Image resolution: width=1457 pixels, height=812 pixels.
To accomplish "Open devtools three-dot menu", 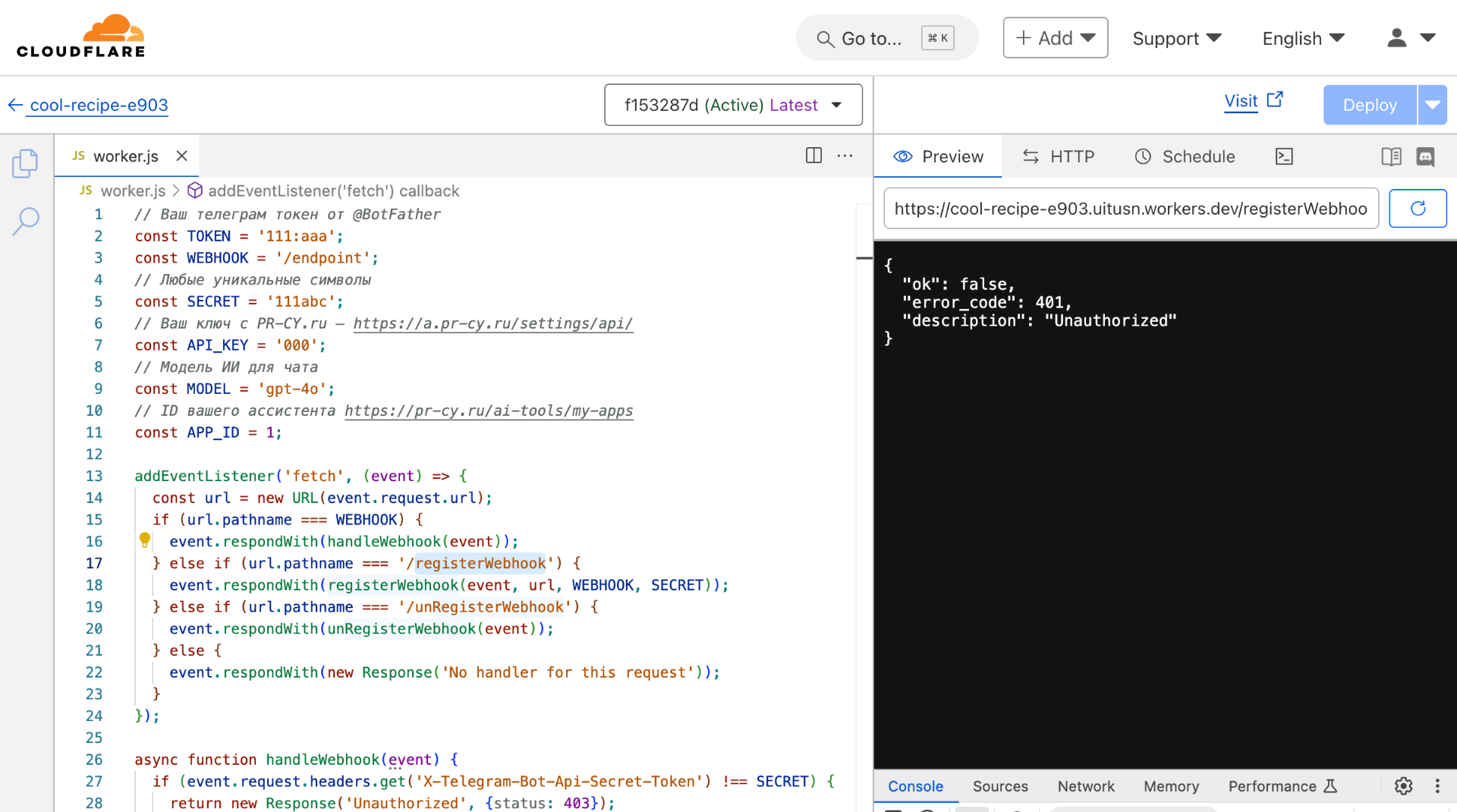I will 1437,786.
